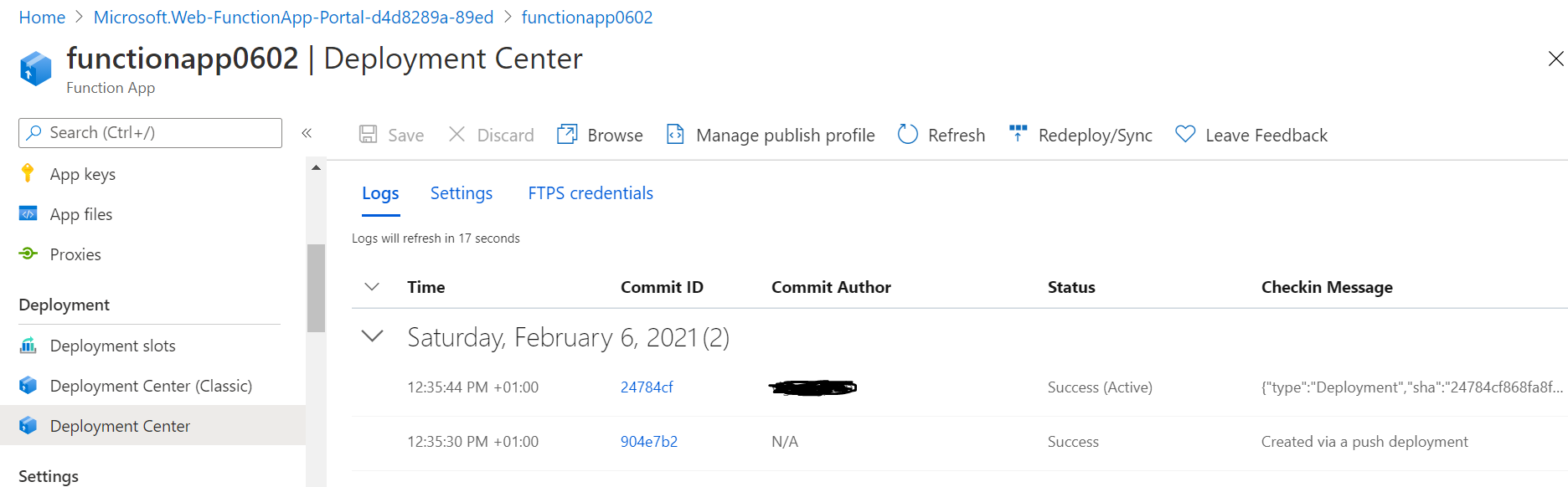Click the Refresh icon in toolbar
This screenshot has width=1568, height=487.
click(907, 135)
